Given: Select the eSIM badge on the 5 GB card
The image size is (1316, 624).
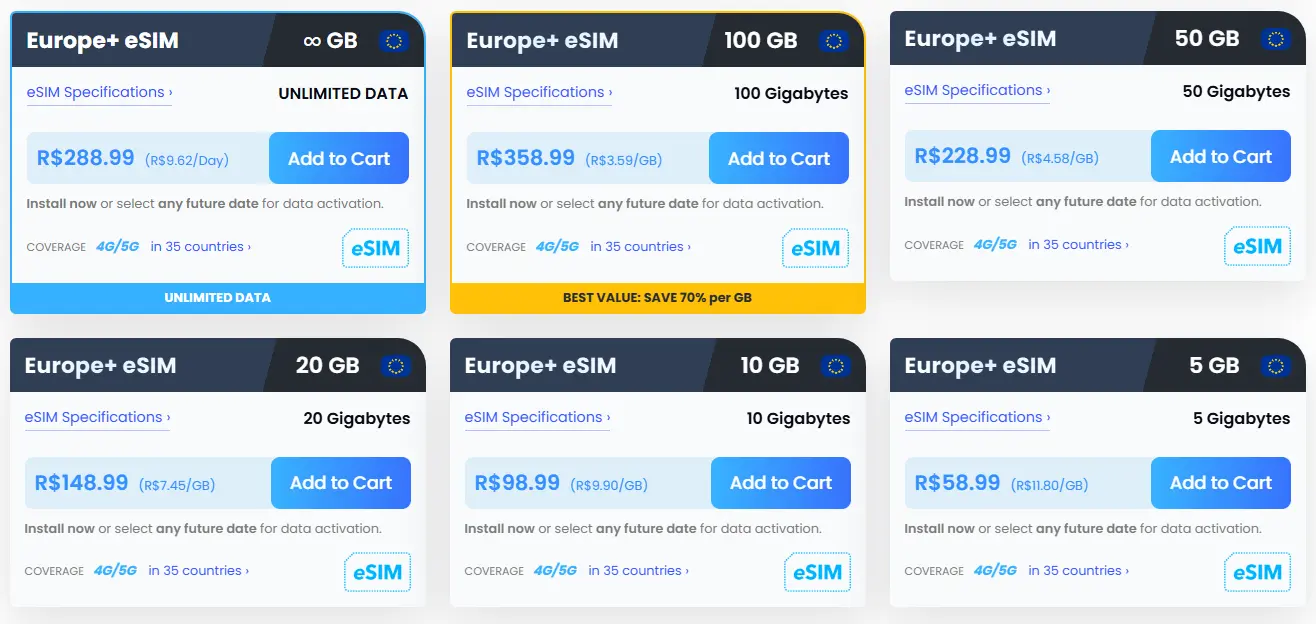Looking at the screenshot, I should coord(1257,572).
